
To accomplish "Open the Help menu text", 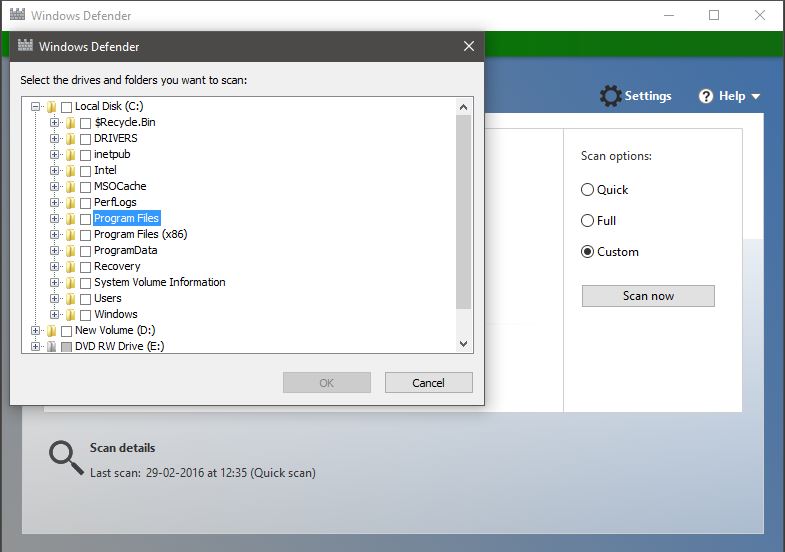I will (x=732, y=96).
